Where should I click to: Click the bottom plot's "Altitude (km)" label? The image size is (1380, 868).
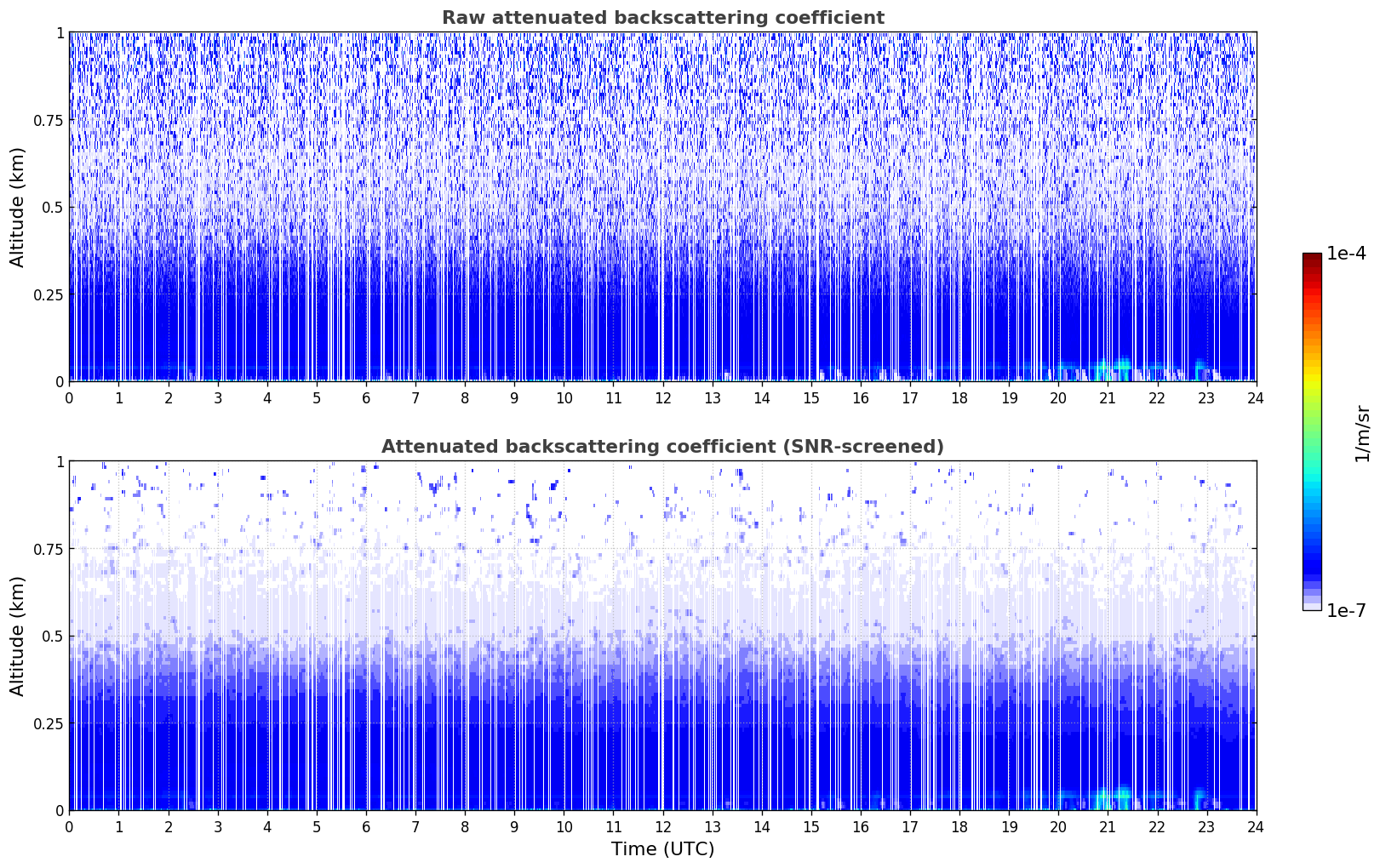click(x=18, y=636)
